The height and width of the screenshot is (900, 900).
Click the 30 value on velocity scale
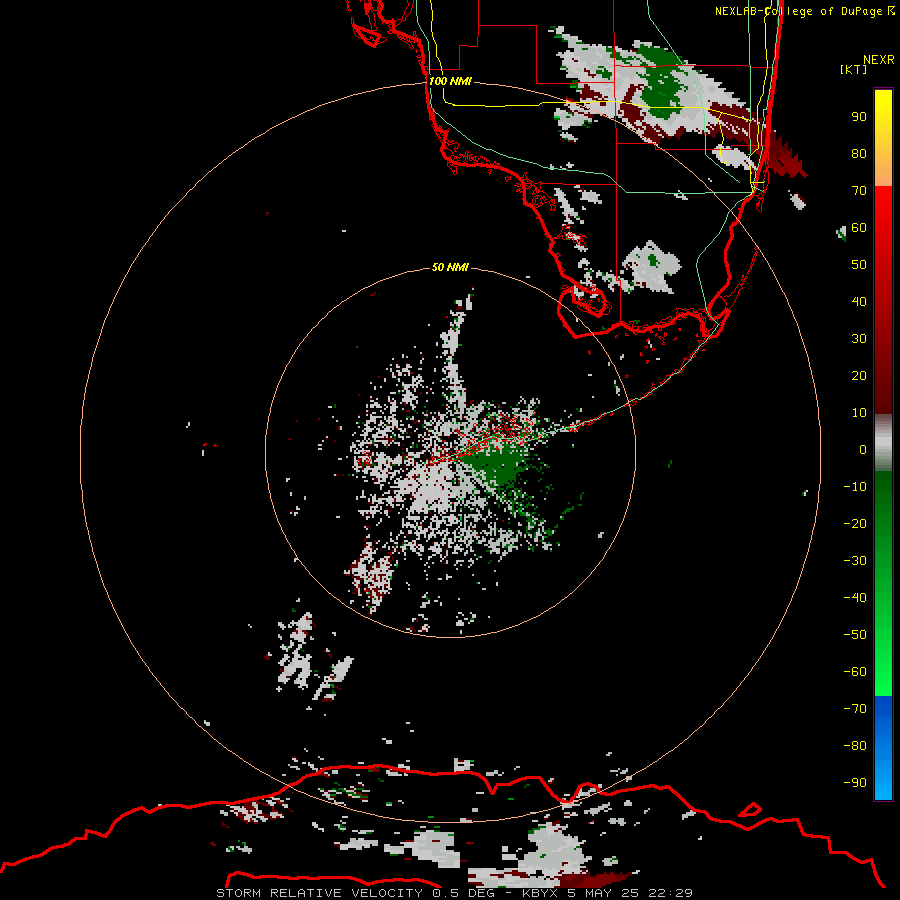(859, 339)
